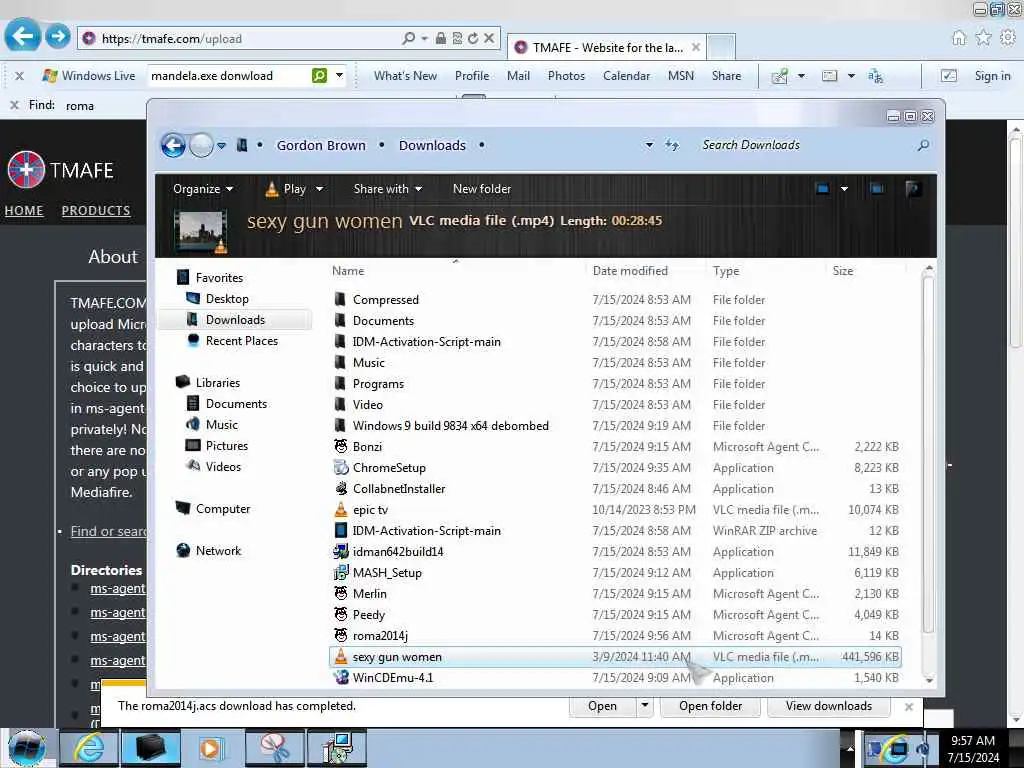Open the Play button dropdown arrow
Viewport: 1024px width, 768px height.
(319, 189)
